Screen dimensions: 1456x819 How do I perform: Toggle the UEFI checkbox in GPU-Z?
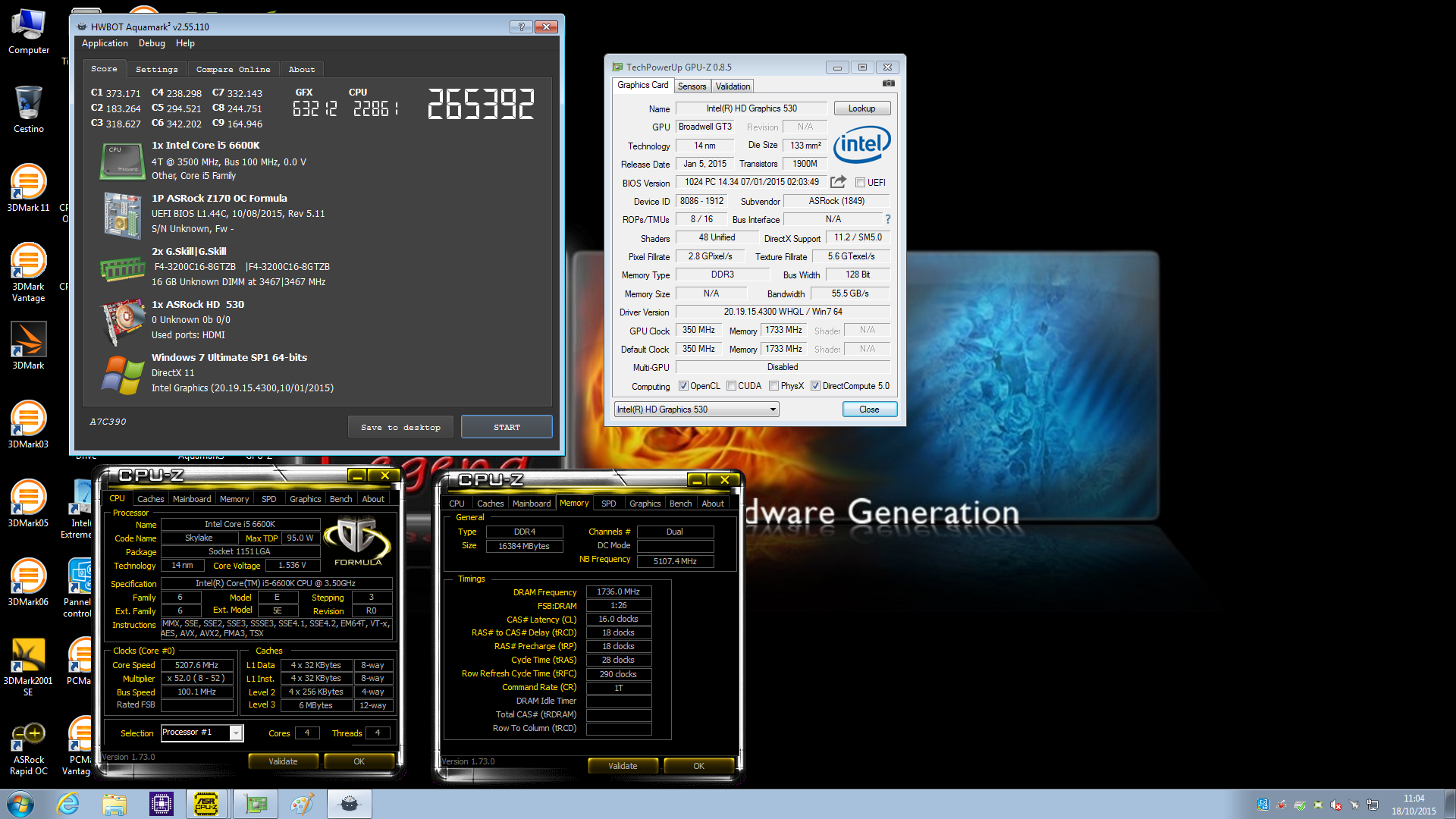coord(860,183)
